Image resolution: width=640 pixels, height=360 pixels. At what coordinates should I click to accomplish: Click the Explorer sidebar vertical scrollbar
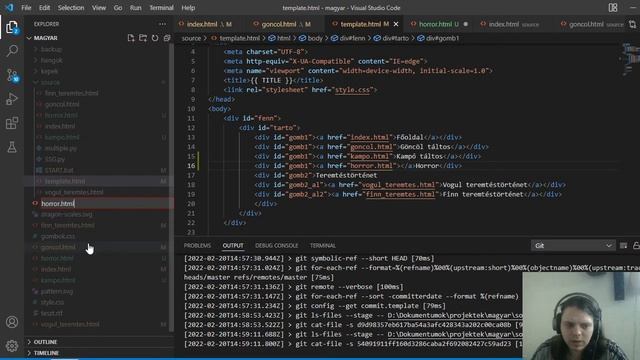(172, 188)
